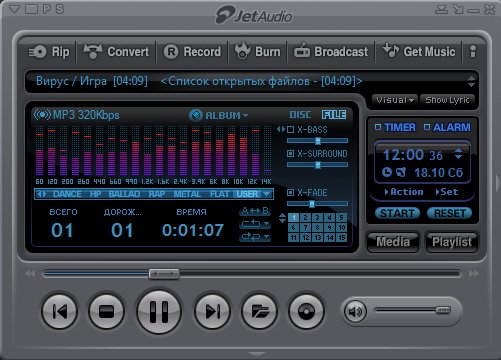Click the clock icon in timer display
This screenshot has height=360, width=501.
387,172
